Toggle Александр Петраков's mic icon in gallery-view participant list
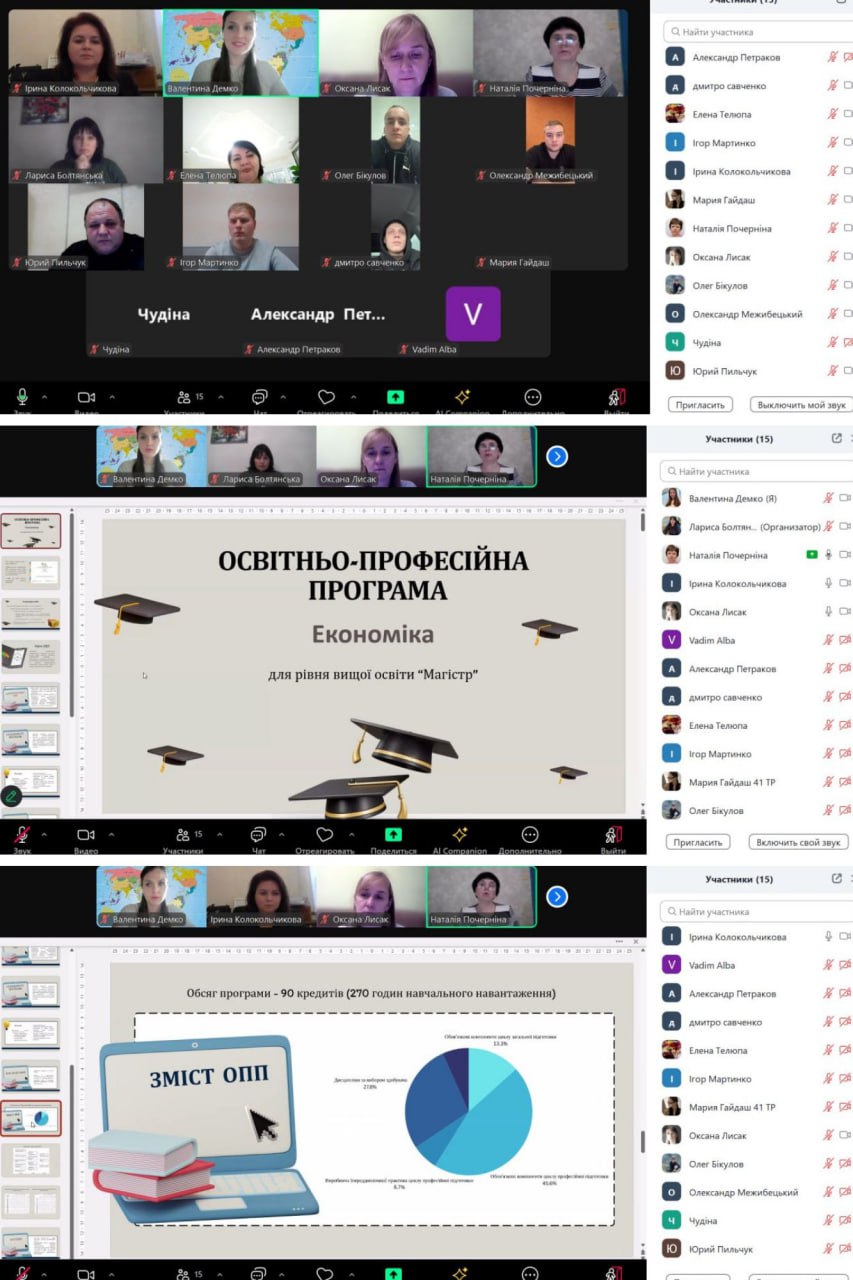 pos(831,57)
